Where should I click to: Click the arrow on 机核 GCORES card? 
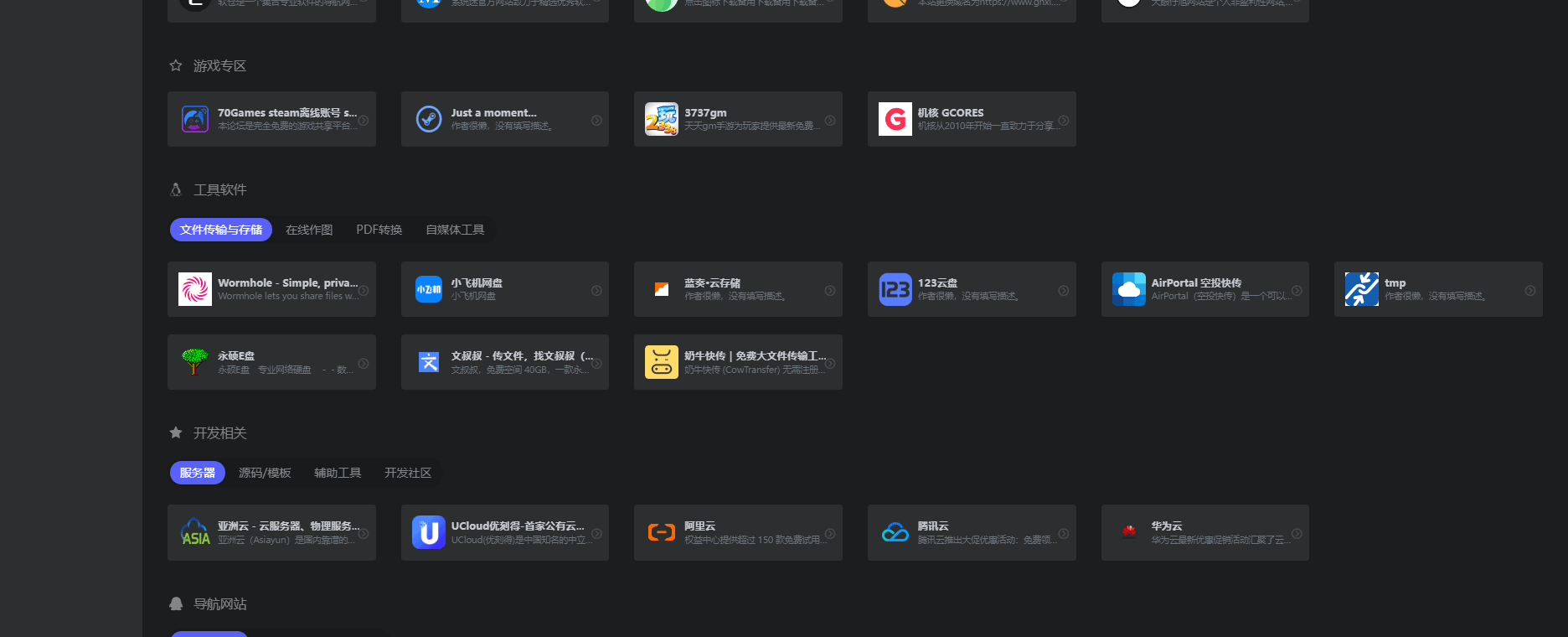pyautogui.click(x=1064, y=120)
